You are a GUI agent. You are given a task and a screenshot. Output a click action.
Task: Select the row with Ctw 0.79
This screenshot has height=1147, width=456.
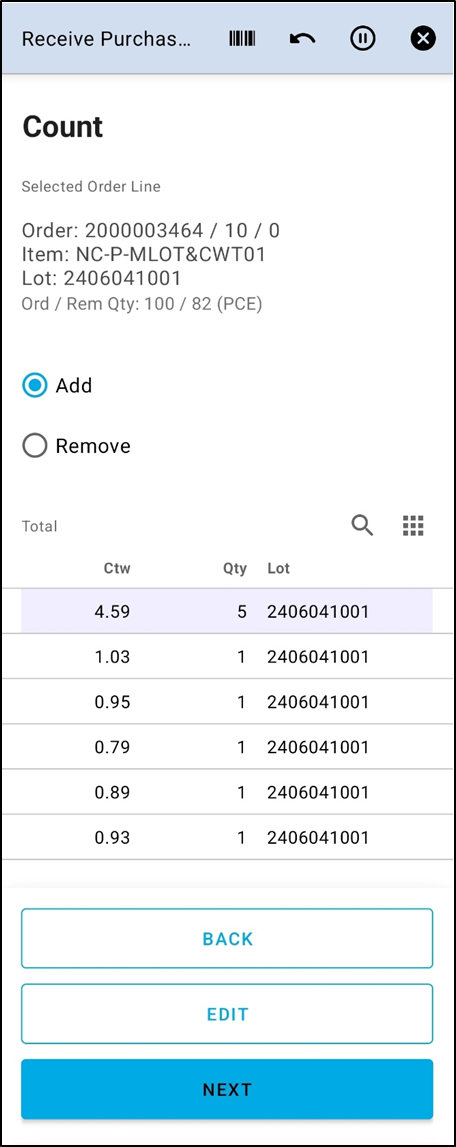click(x=227, y=748)
